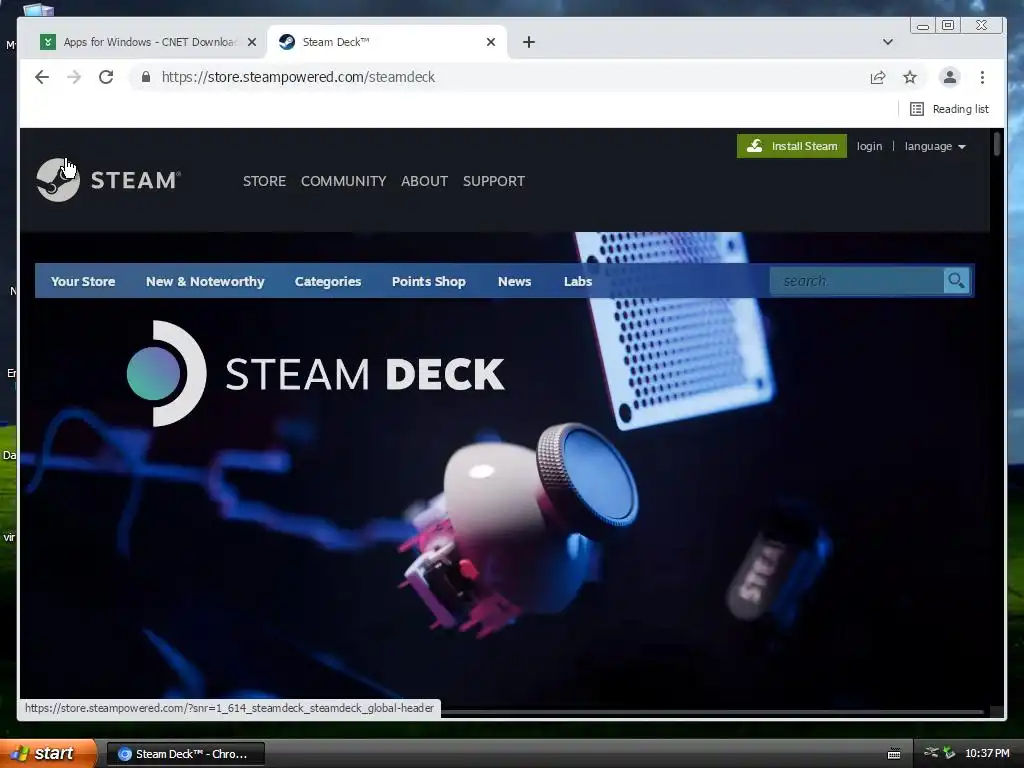The width and height of the screenshot is (1024, 768).
Task: Expand the tab search chevron
Action: tap(888, 42)
